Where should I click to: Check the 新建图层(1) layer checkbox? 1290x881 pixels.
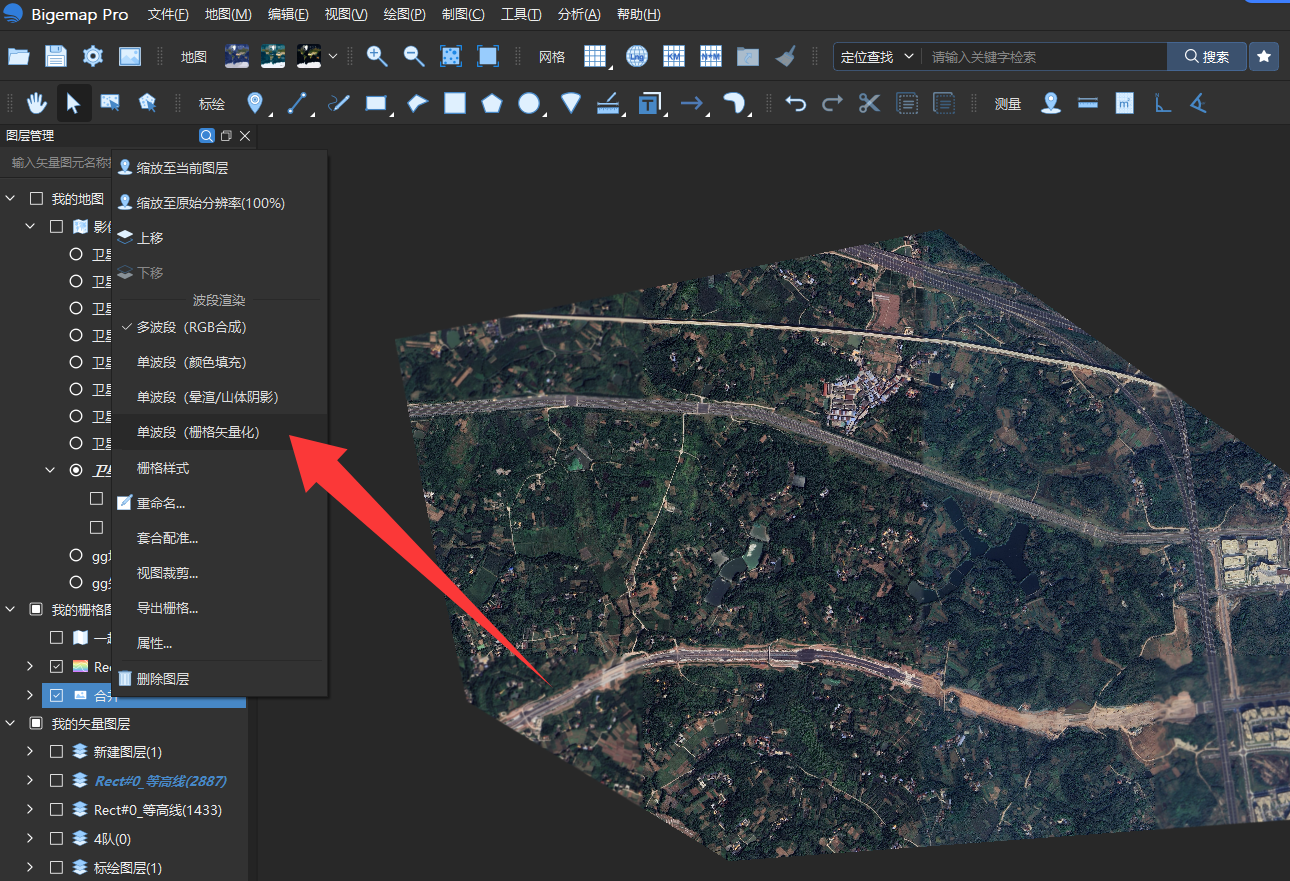(x=57, y=752)
